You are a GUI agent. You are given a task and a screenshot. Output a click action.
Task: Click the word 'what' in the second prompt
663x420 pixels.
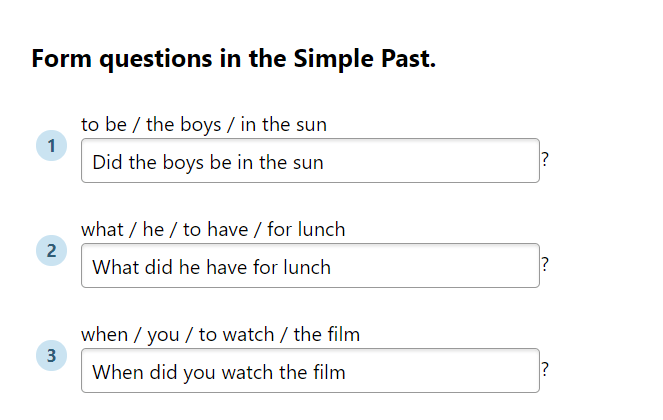point(102,229)
